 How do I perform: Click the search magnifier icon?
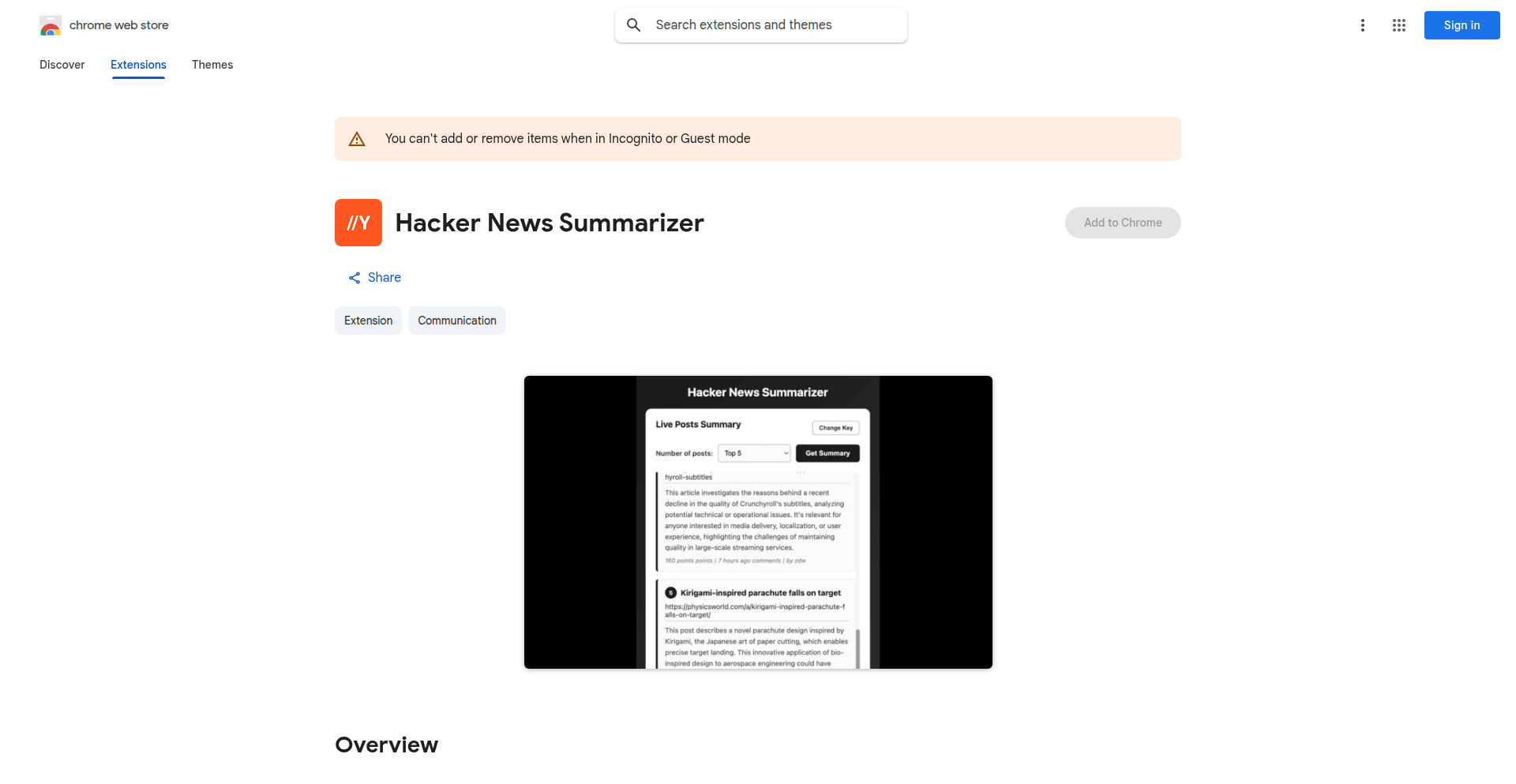click(633, 25)
